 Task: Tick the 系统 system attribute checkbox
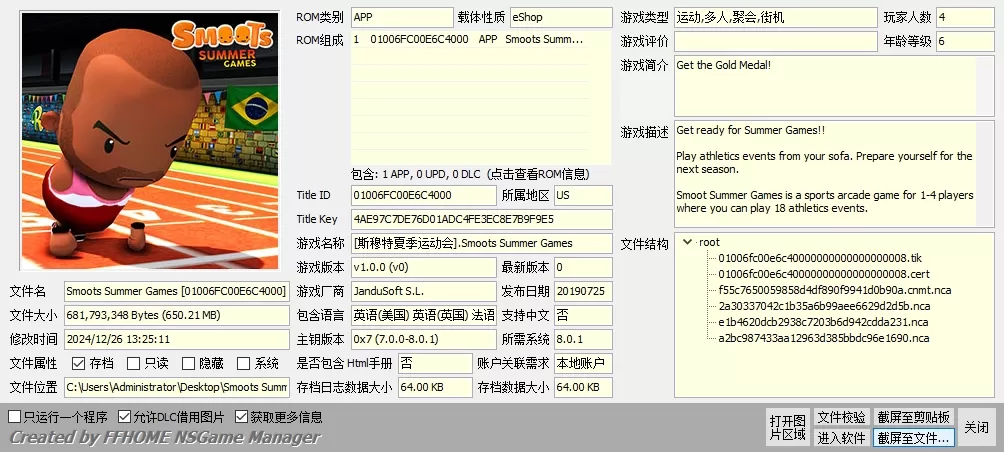(243, 364)
